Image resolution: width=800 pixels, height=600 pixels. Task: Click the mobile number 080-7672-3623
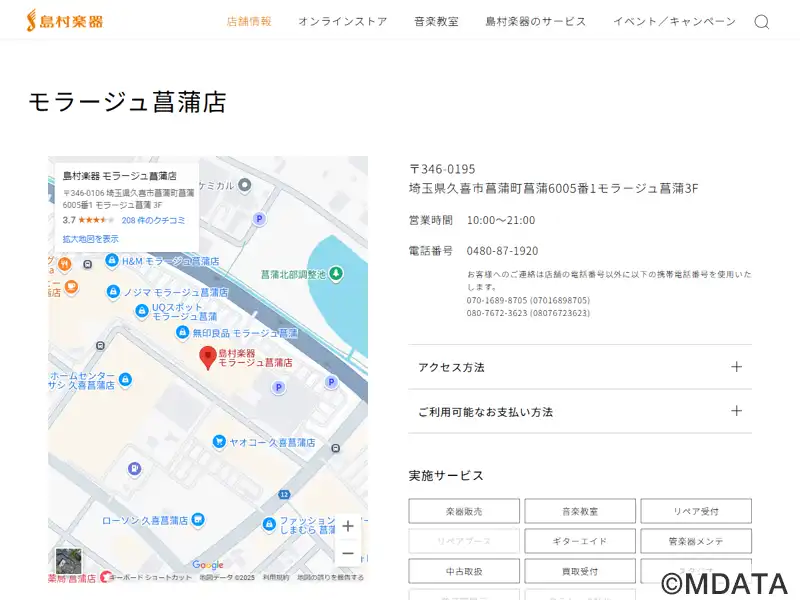pyautogui.click(x=528, y=313)
